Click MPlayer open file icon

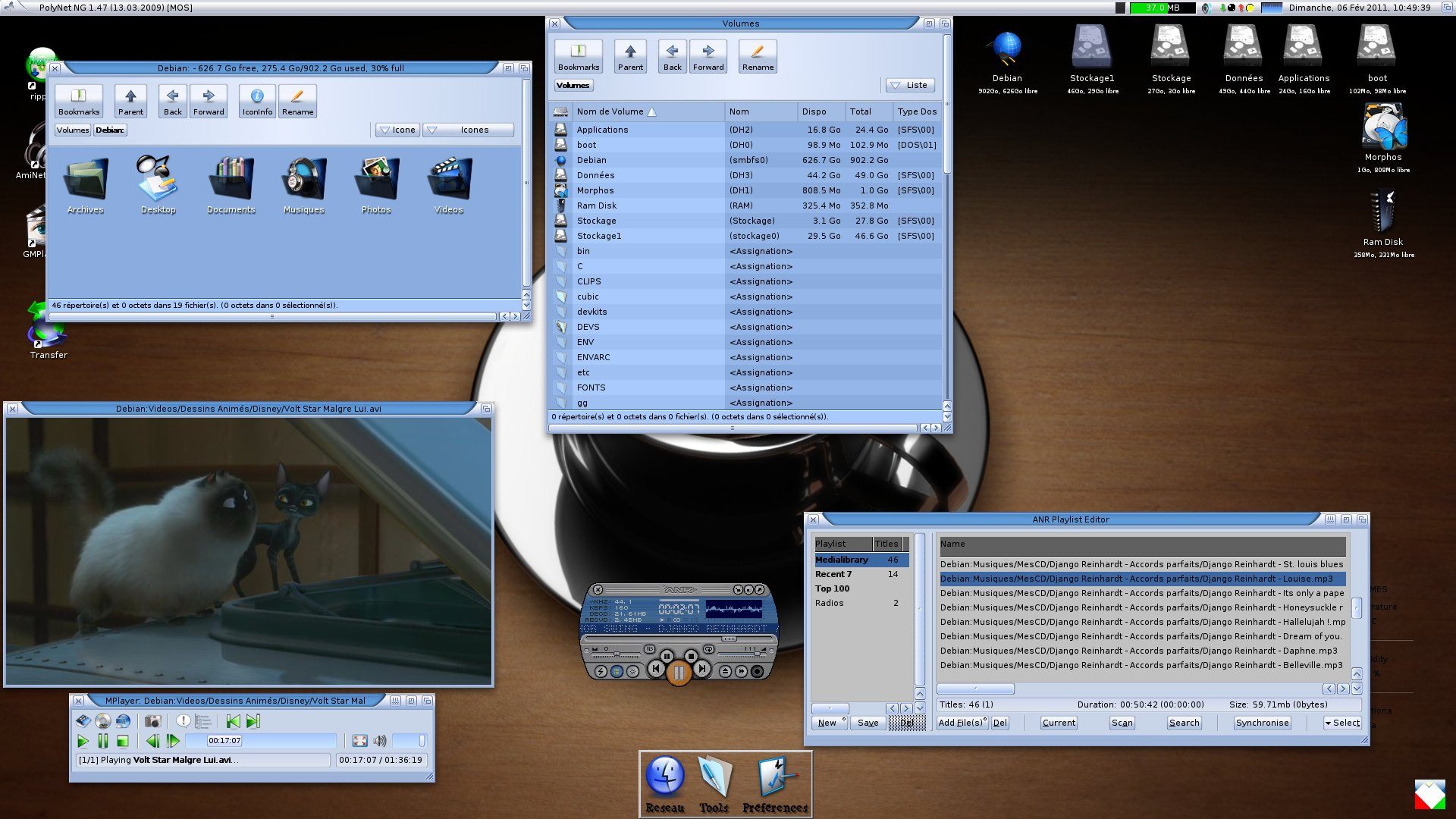(x=83, y=721)
